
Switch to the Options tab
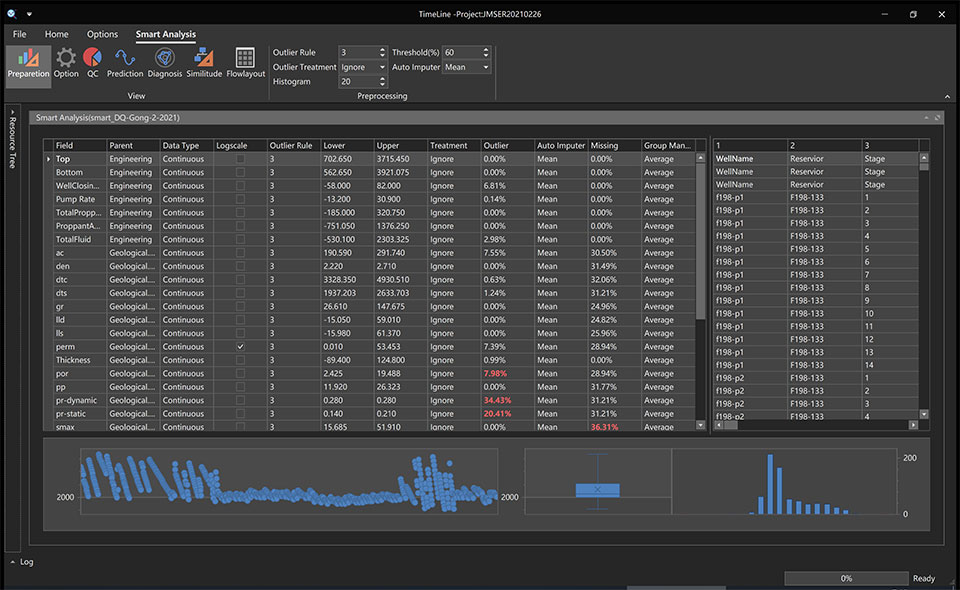pyautogui.click(x=102, y=34)
